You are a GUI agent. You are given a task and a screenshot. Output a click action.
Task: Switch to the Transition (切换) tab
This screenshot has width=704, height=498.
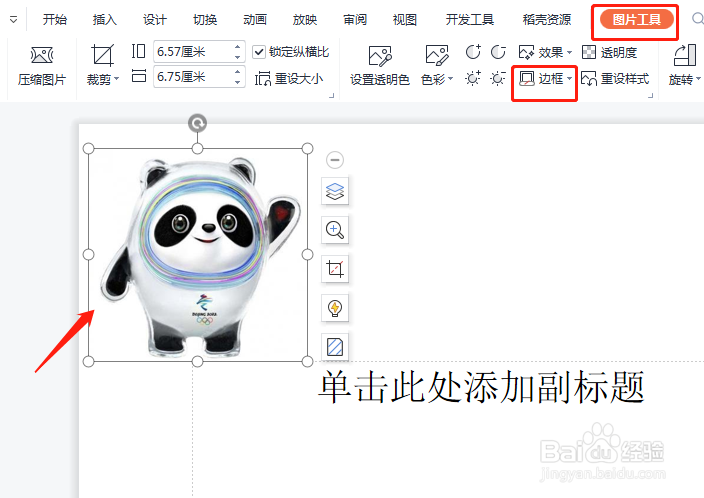coord(205,19)
